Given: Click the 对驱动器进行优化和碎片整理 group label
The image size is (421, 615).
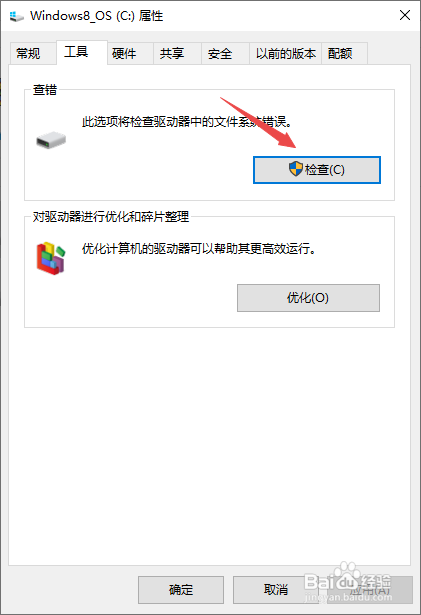Looking at the screenshot, I should coord(111,217).
